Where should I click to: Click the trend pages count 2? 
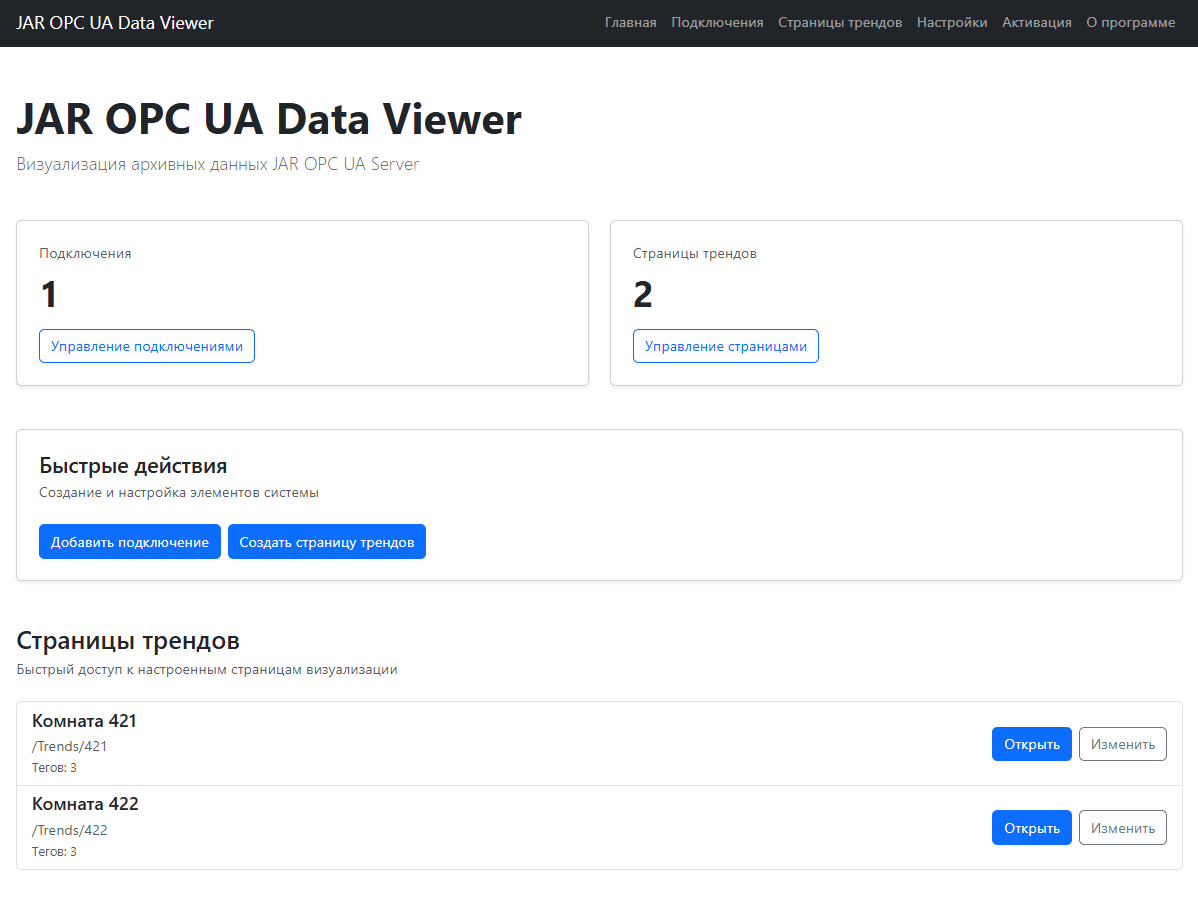pyautogui.click(x=643, y=295)
